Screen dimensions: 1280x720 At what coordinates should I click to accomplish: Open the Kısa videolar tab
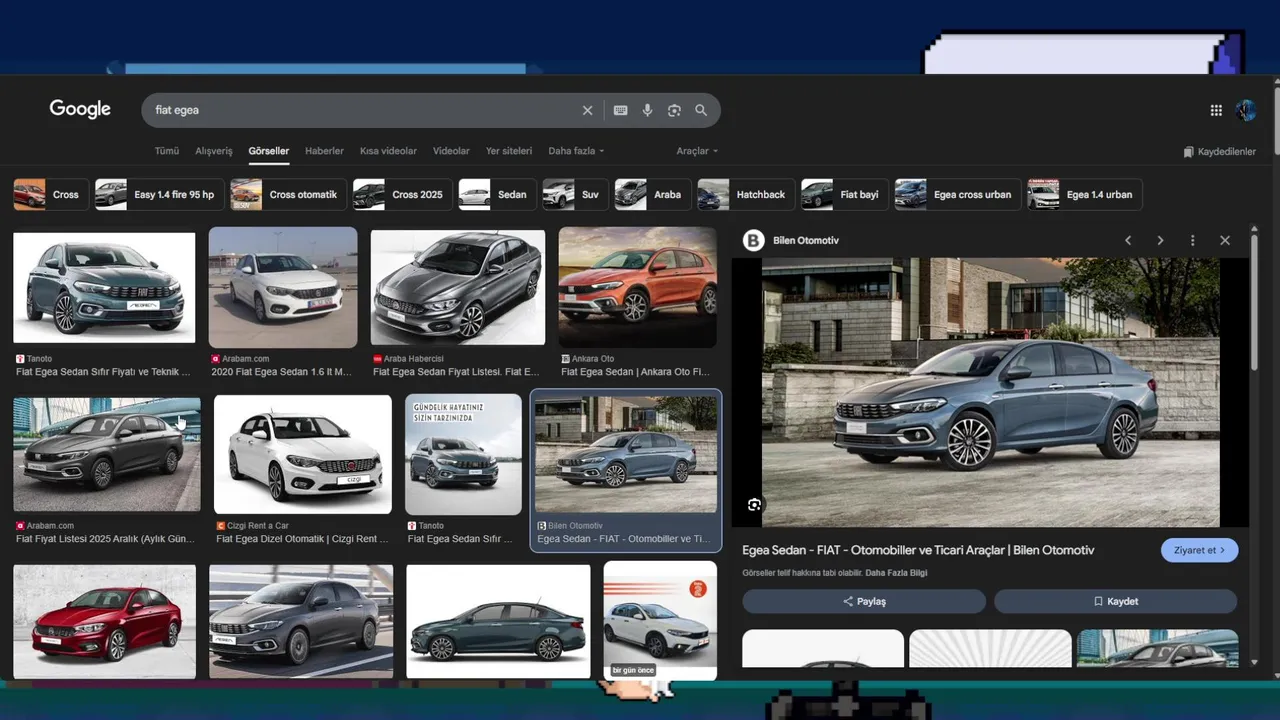(388, 151)
